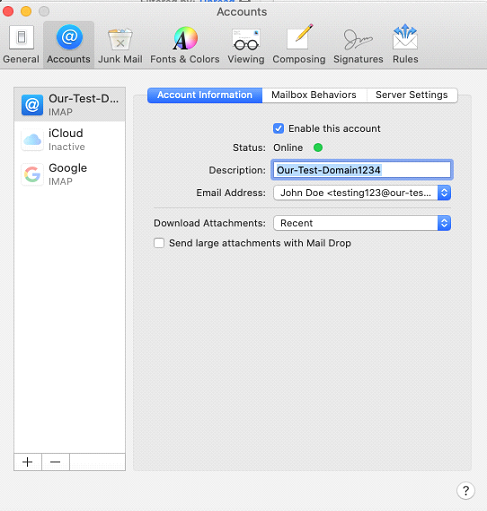The image size is (487, 511).
Task: Expand the Download Attachments dropdown
Action: point(362,223)
